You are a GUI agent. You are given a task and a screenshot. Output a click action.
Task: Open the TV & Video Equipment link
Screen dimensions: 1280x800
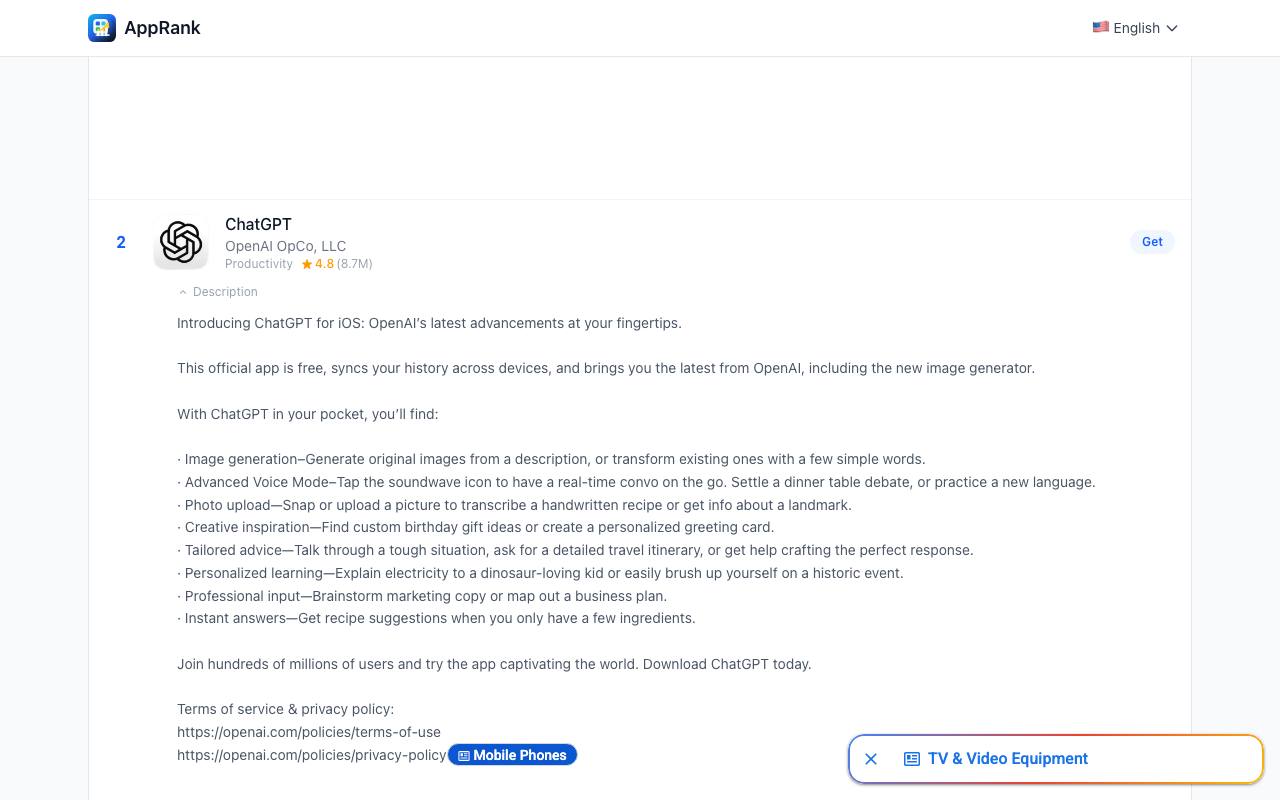coord(1007,759)
